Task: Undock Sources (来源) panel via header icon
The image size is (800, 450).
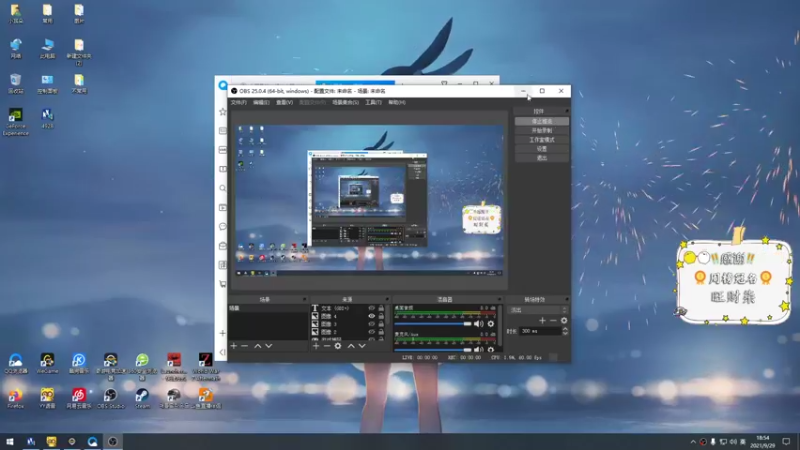Action: click(x=387, y=299)
